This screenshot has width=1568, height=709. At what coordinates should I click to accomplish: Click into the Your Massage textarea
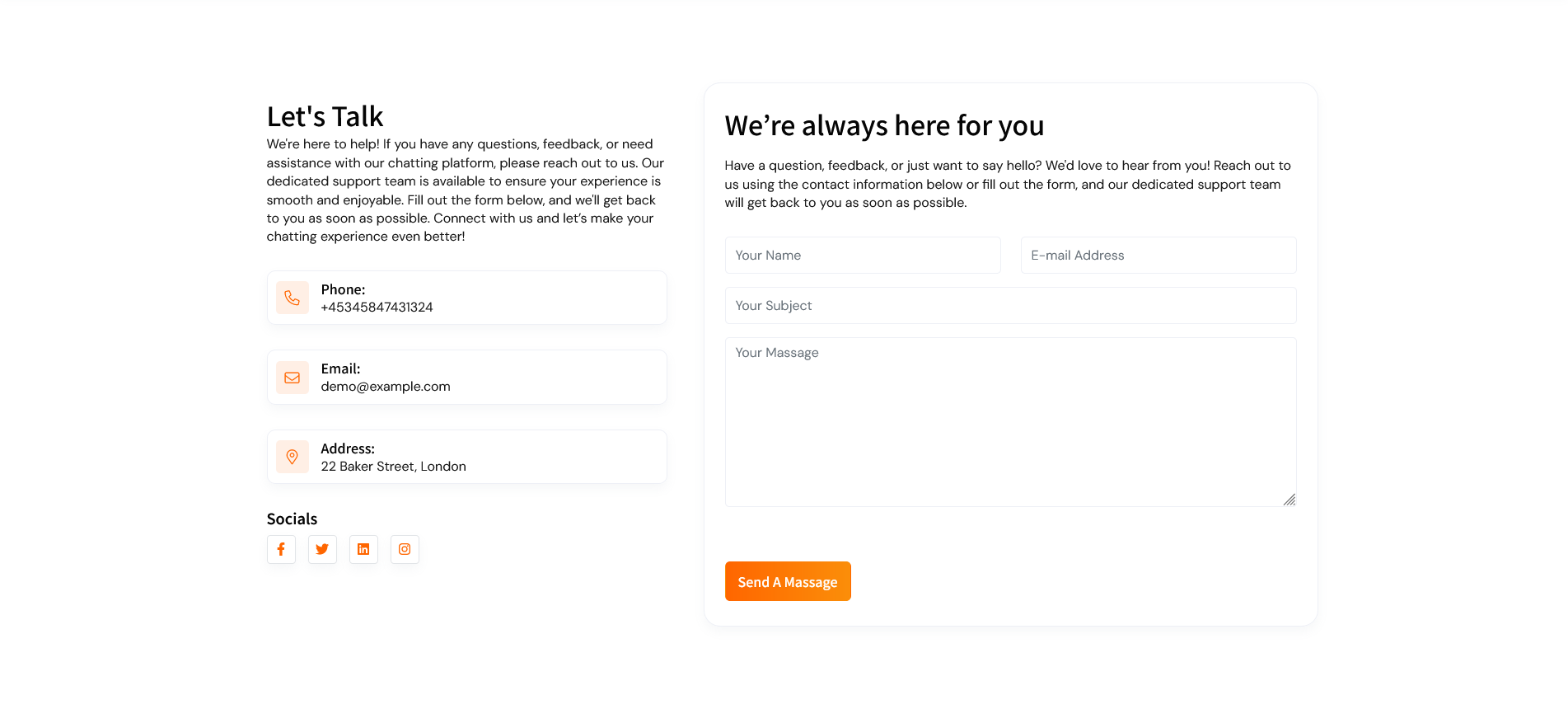coord(1011,422)
